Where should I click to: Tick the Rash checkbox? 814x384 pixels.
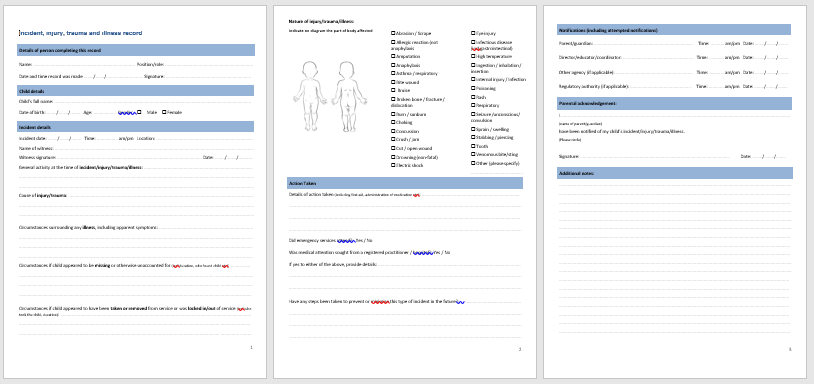point(473,97)
